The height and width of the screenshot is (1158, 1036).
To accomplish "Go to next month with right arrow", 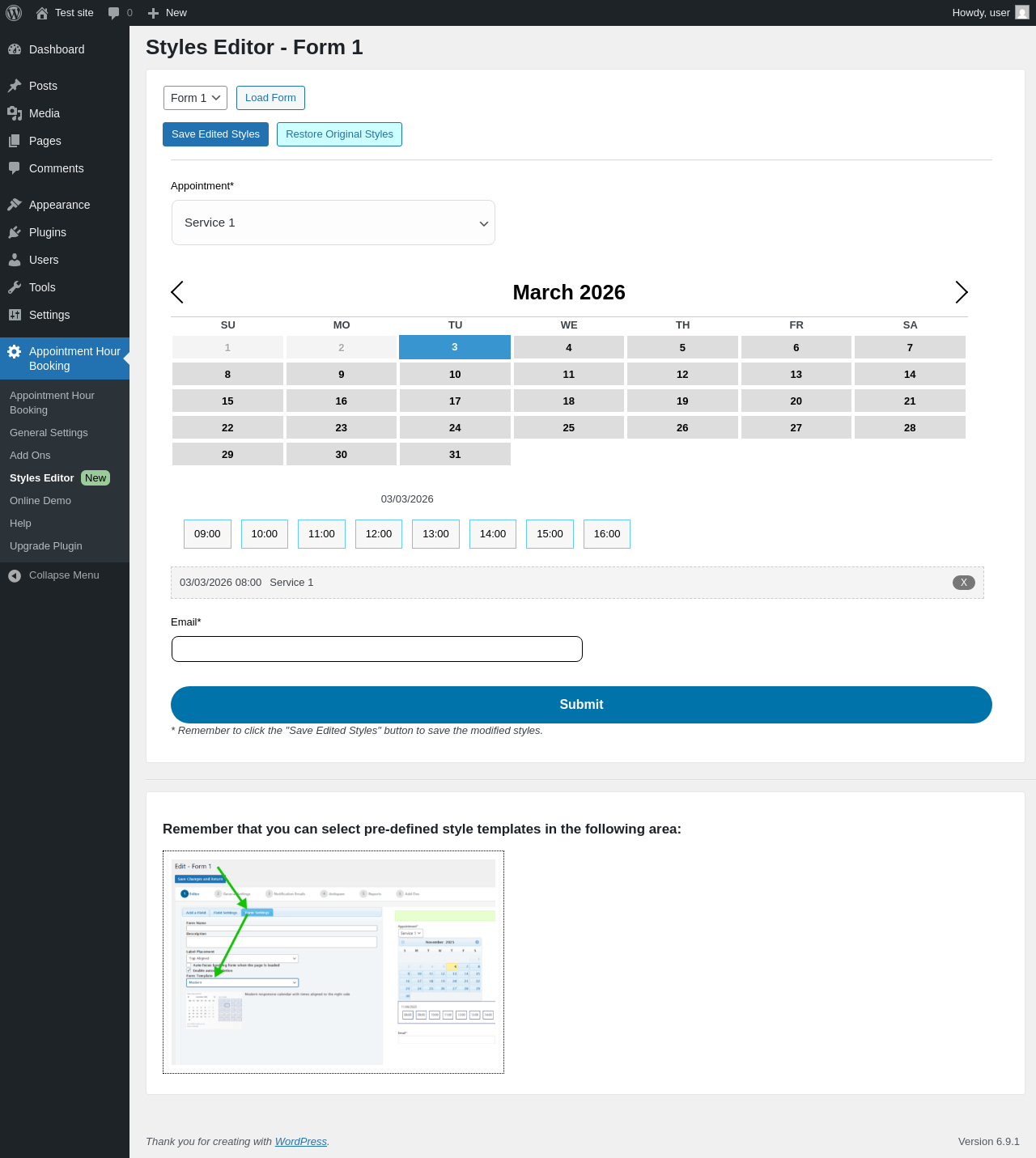I will (x=962, y=292).
